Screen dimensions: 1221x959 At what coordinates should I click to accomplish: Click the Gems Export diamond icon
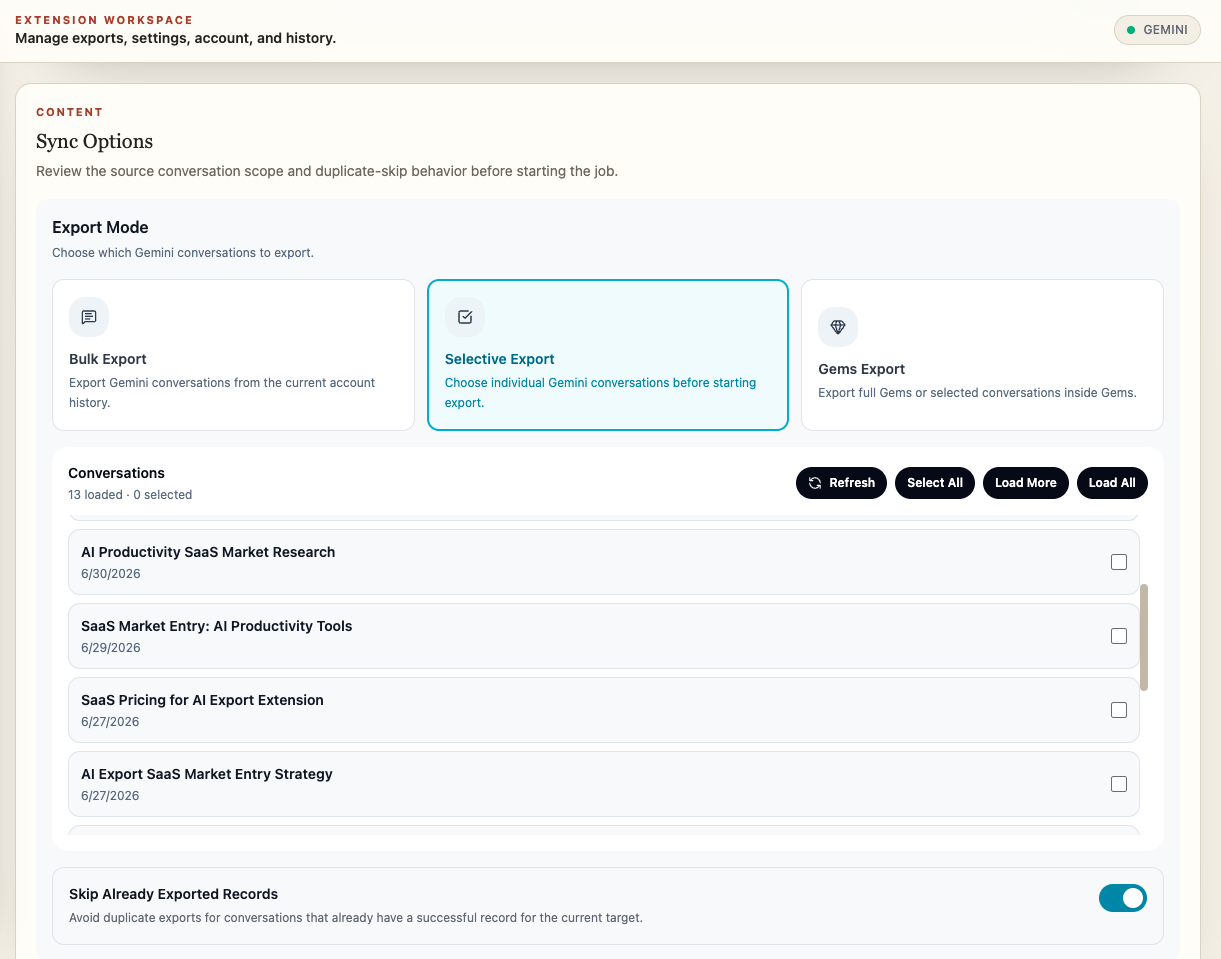coord(838,327)
